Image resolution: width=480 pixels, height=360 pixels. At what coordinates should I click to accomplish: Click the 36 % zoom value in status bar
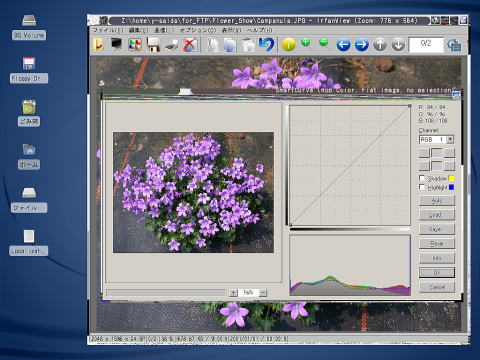tap(168, 339)
